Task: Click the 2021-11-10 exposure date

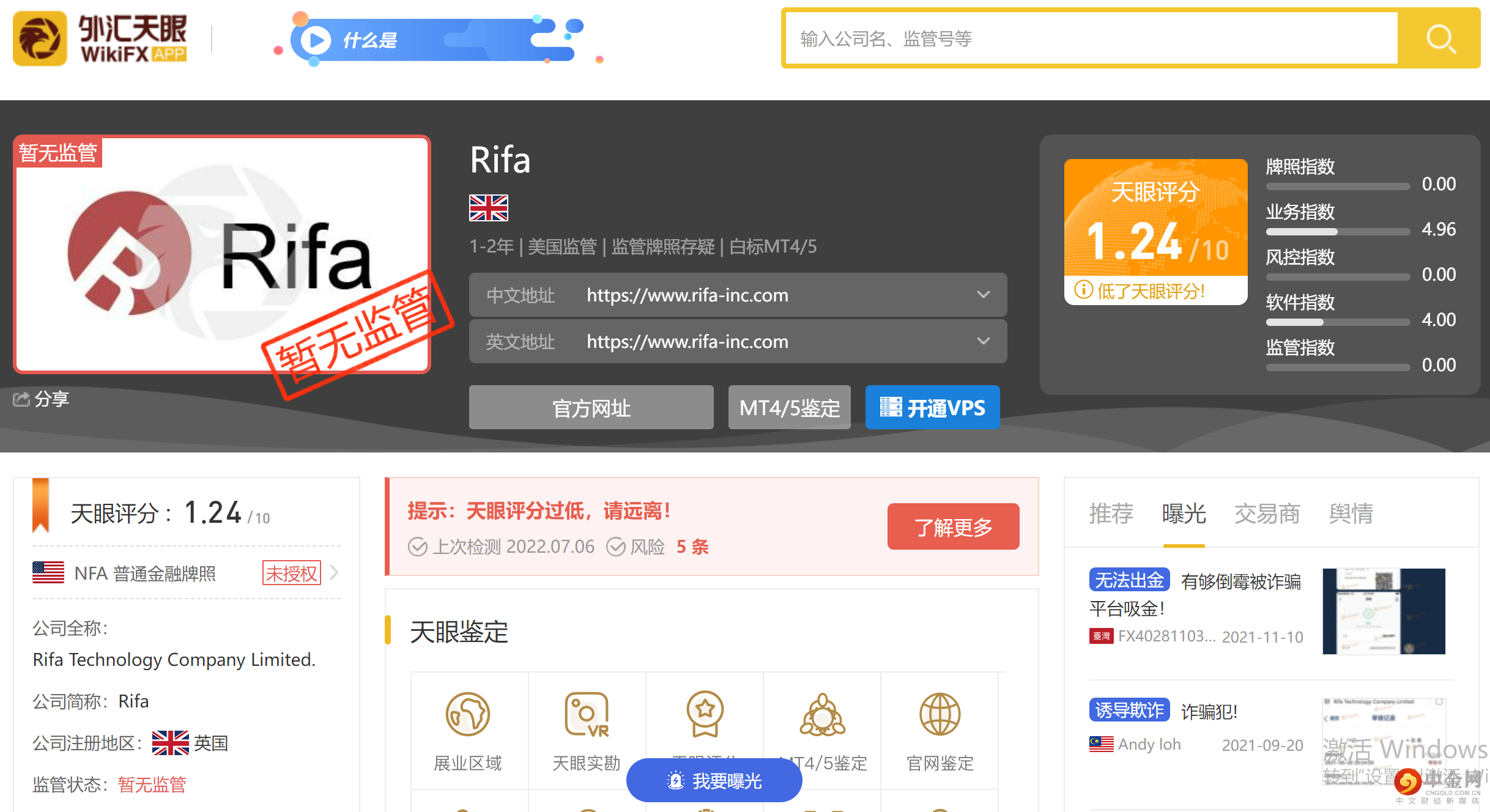Action: (1262, 637)
